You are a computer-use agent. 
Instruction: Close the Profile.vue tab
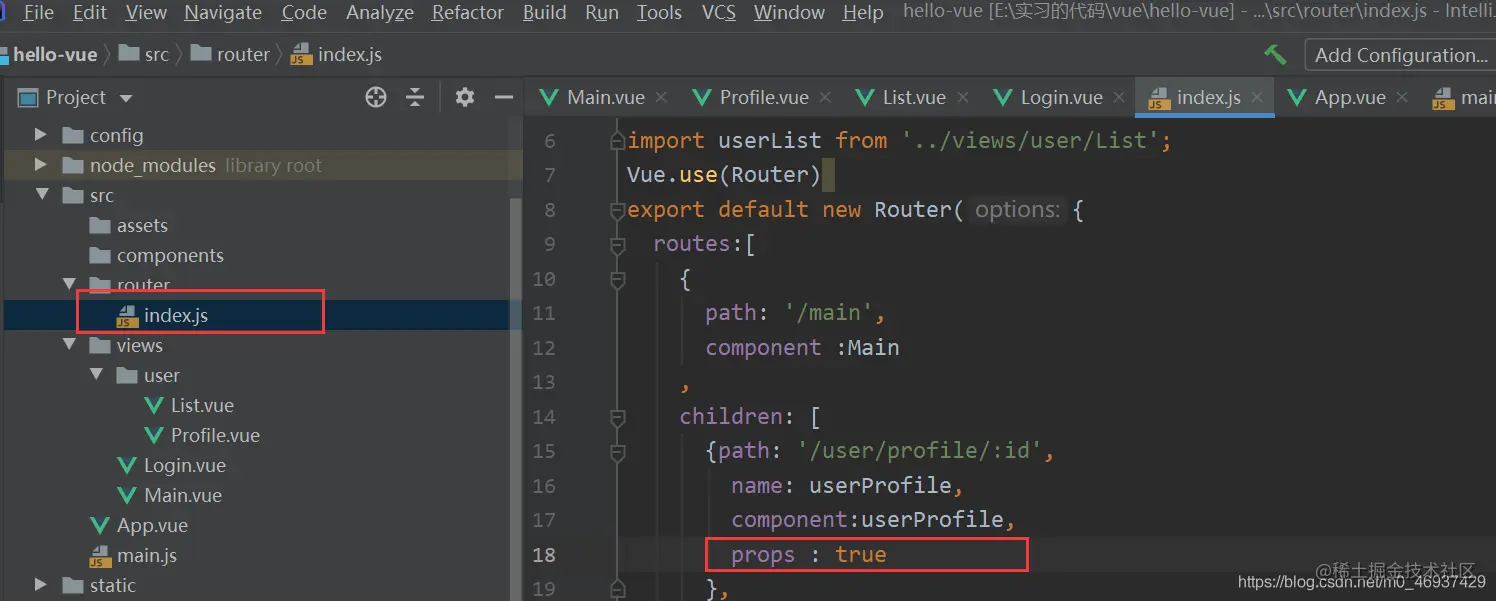click(825, 97)
